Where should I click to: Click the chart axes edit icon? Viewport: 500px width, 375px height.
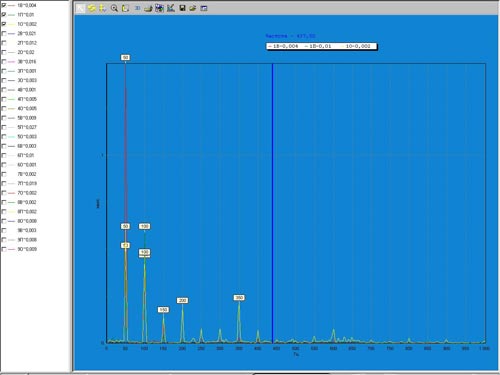point(171,8)
